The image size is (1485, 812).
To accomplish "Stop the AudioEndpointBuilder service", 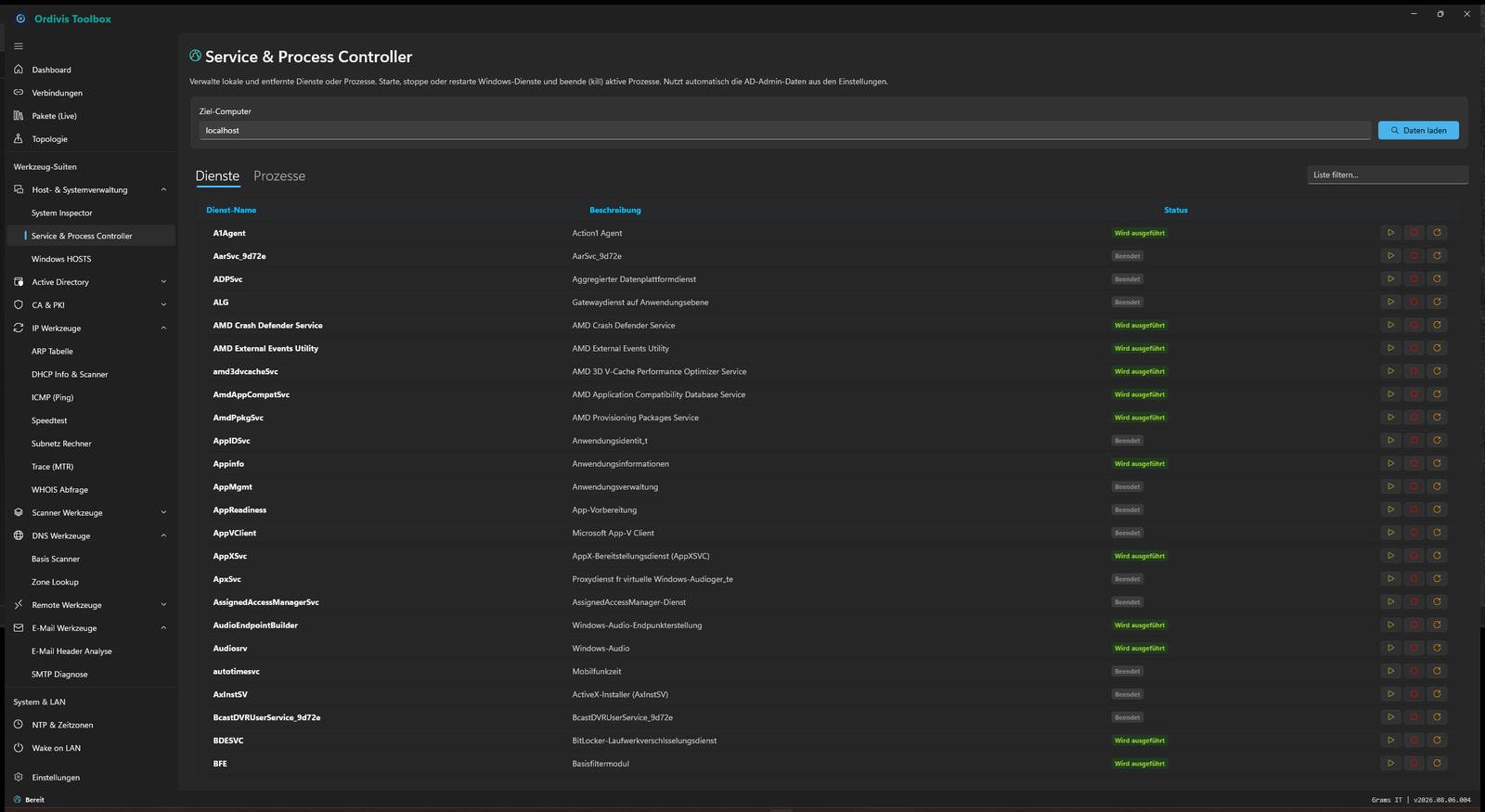I will tap(1414, 625).
